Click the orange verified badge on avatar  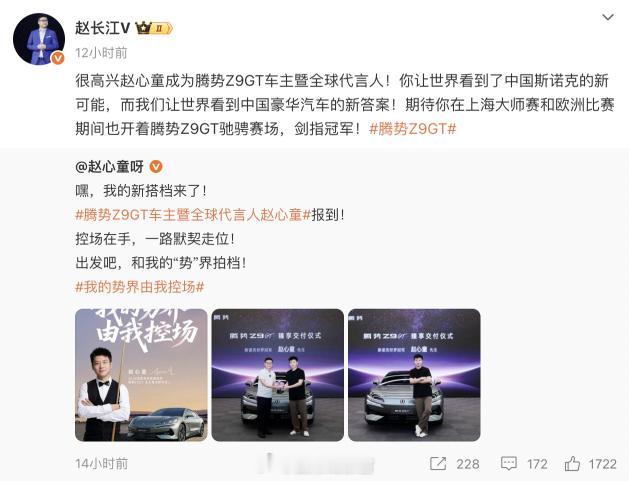pyautogui.click(x=58, y=58)
